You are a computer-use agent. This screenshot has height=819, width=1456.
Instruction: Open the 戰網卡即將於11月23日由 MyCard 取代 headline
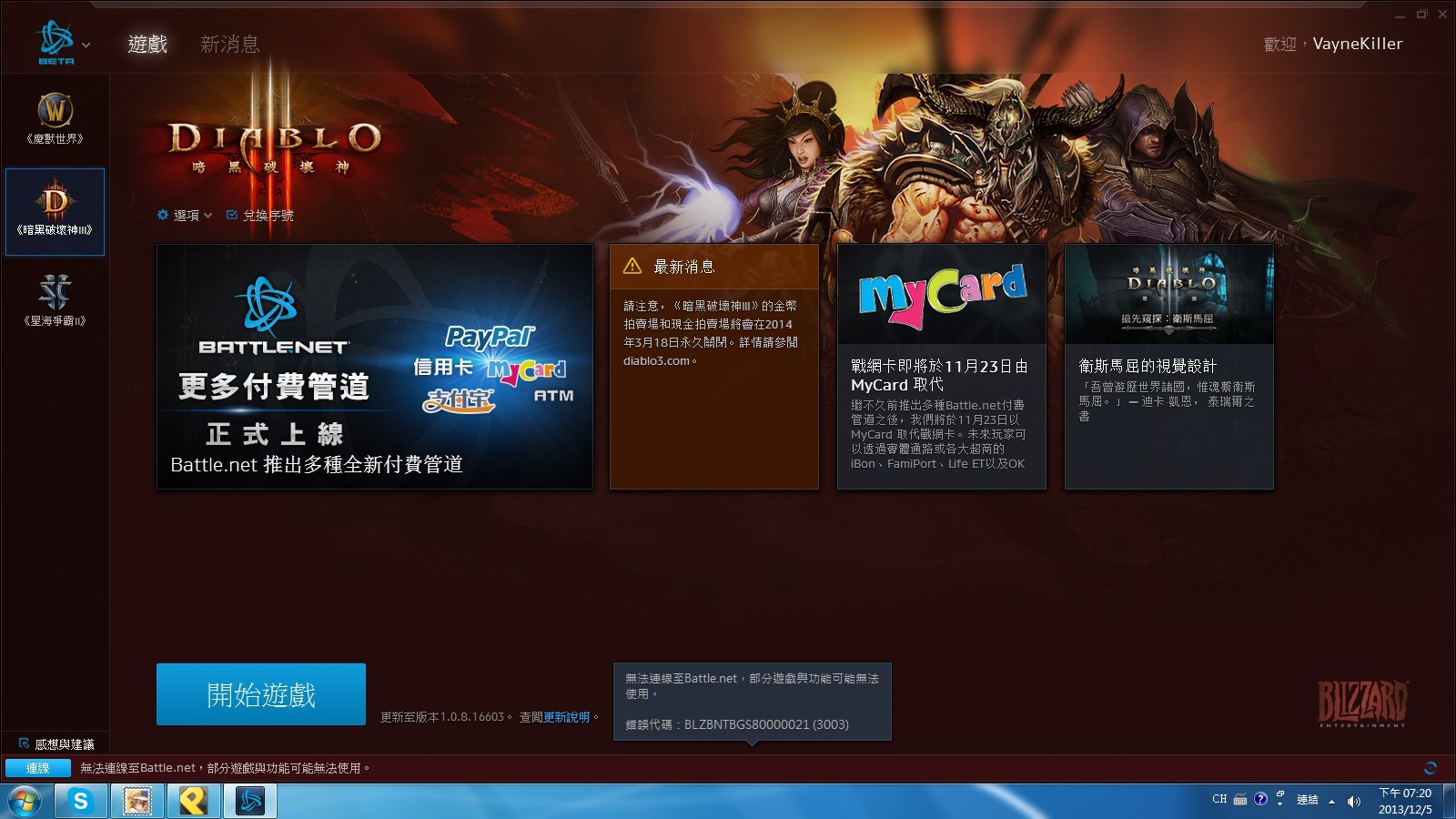[x=939, y=375]
